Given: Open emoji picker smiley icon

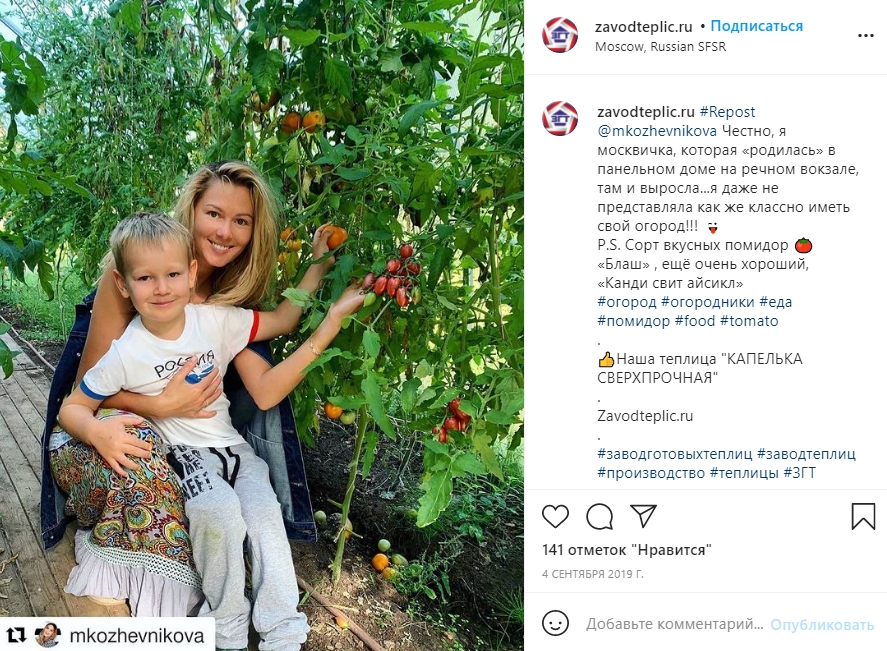Looking at the screenshot, I should pos(555,623).
